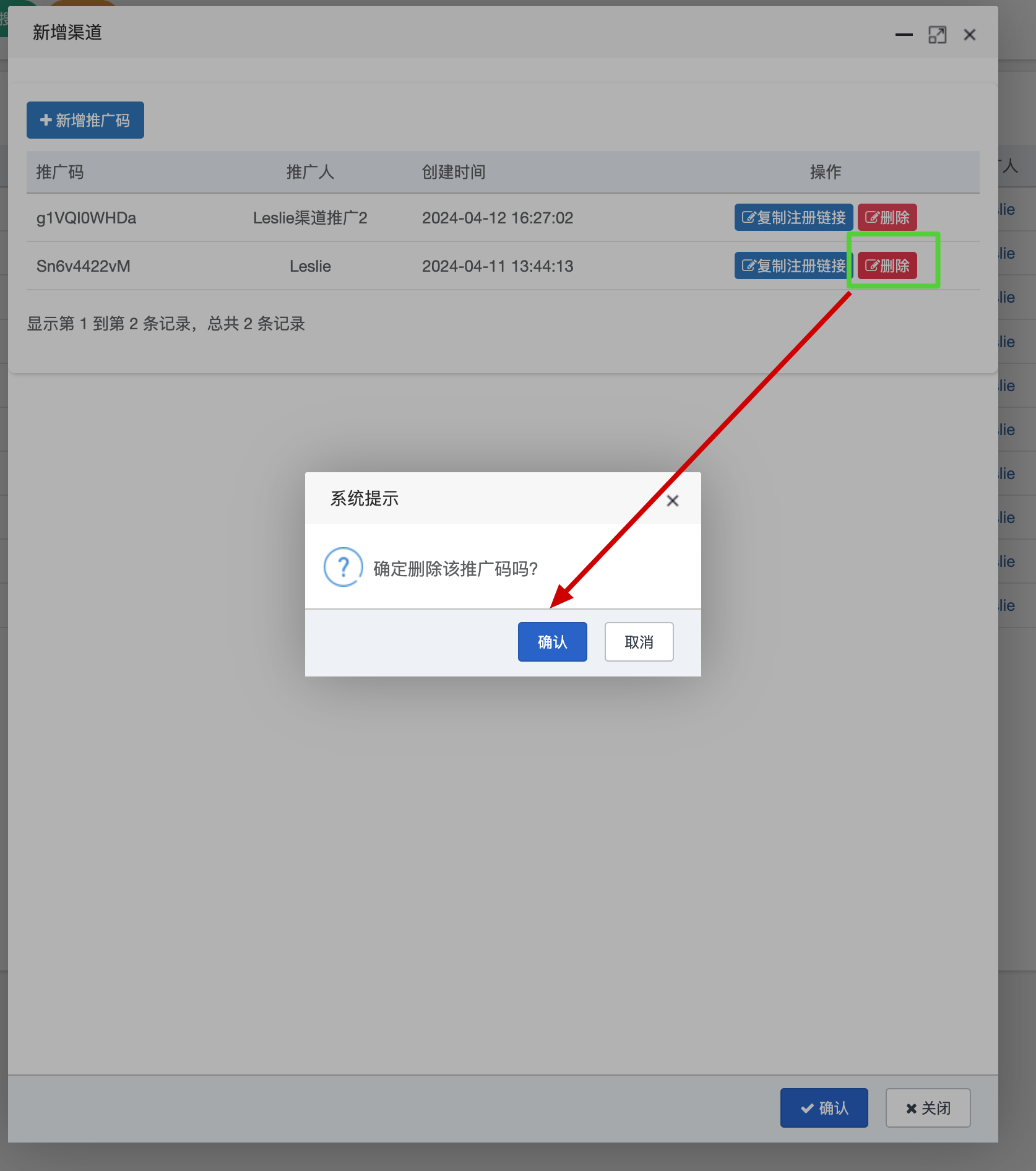Click the blue question mark icon
The width and height of the screenshot is (1036, 1171).
[343, 567]
